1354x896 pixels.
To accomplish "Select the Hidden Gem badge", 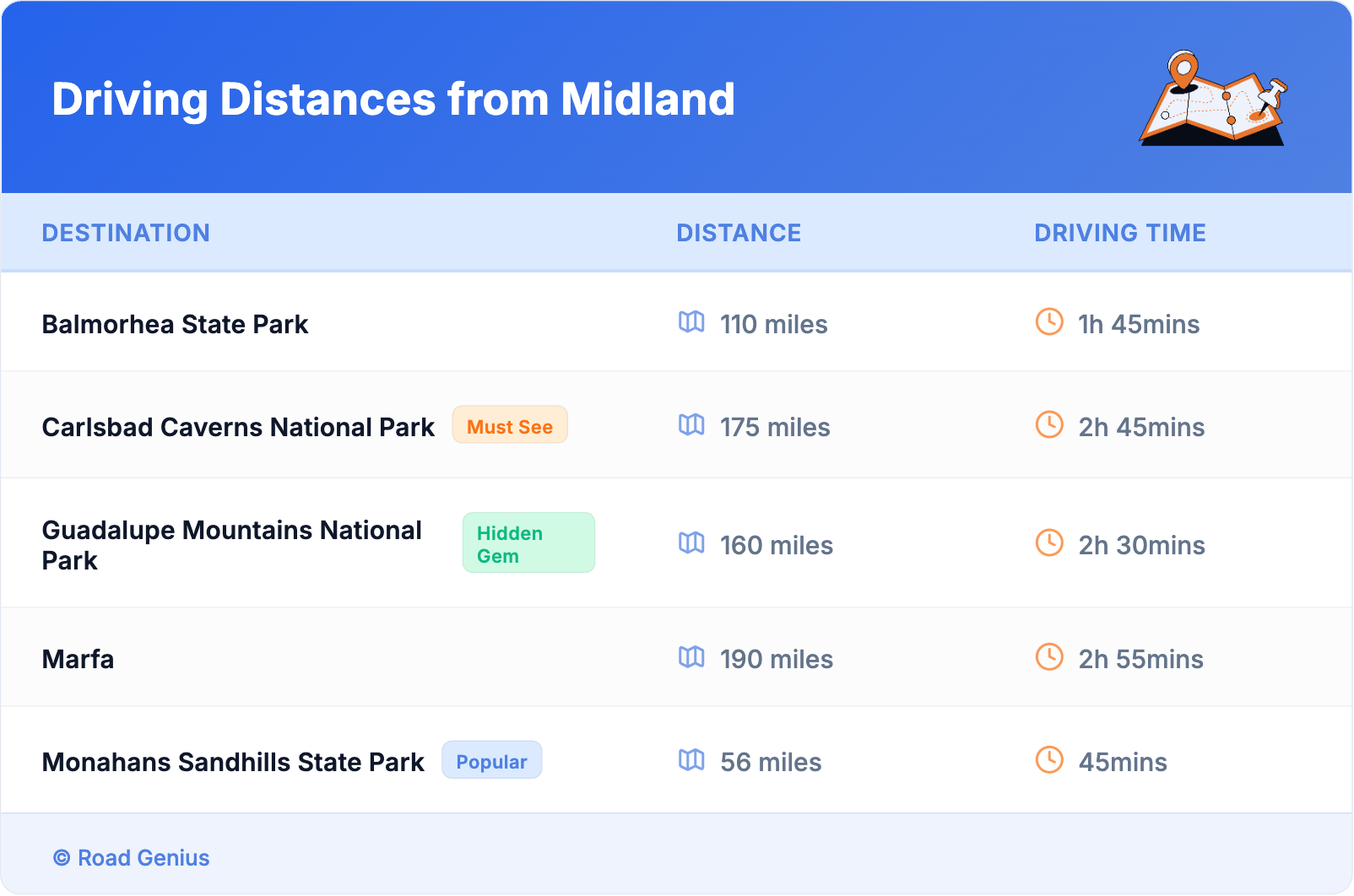I will (x=528, y=544).
